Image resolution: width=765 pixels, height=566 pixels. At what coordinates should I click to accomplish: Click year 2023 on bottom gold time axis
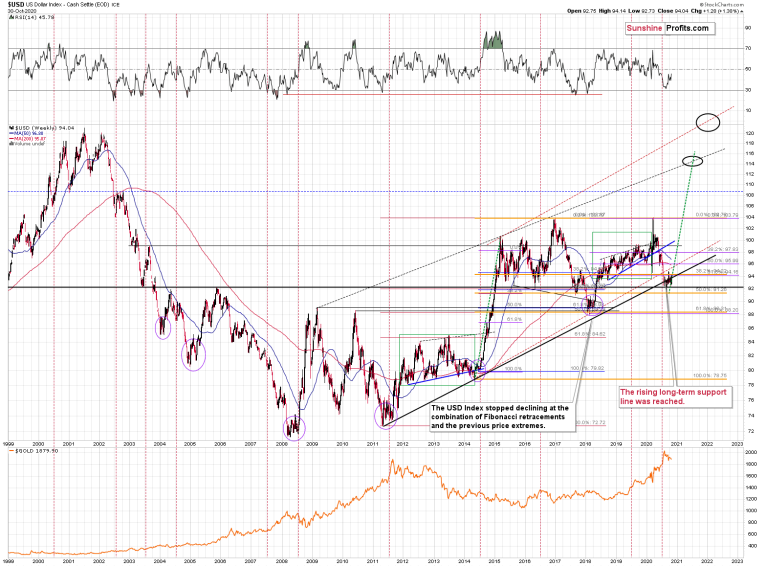[737, 562]
